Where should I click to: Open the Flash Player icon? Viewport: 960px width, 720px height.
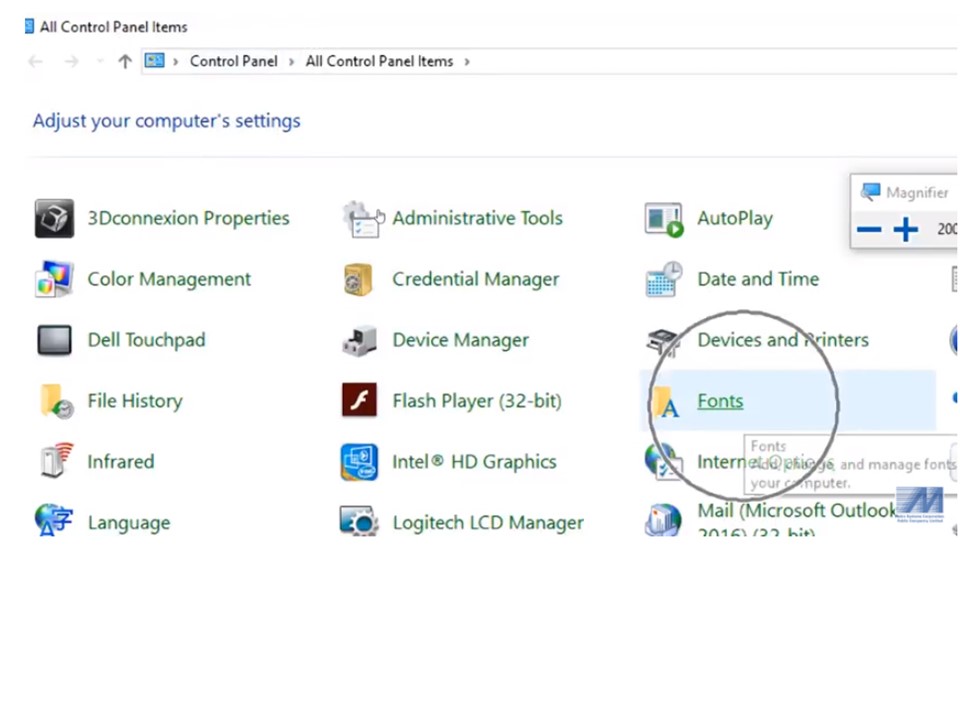coord(359,400)
